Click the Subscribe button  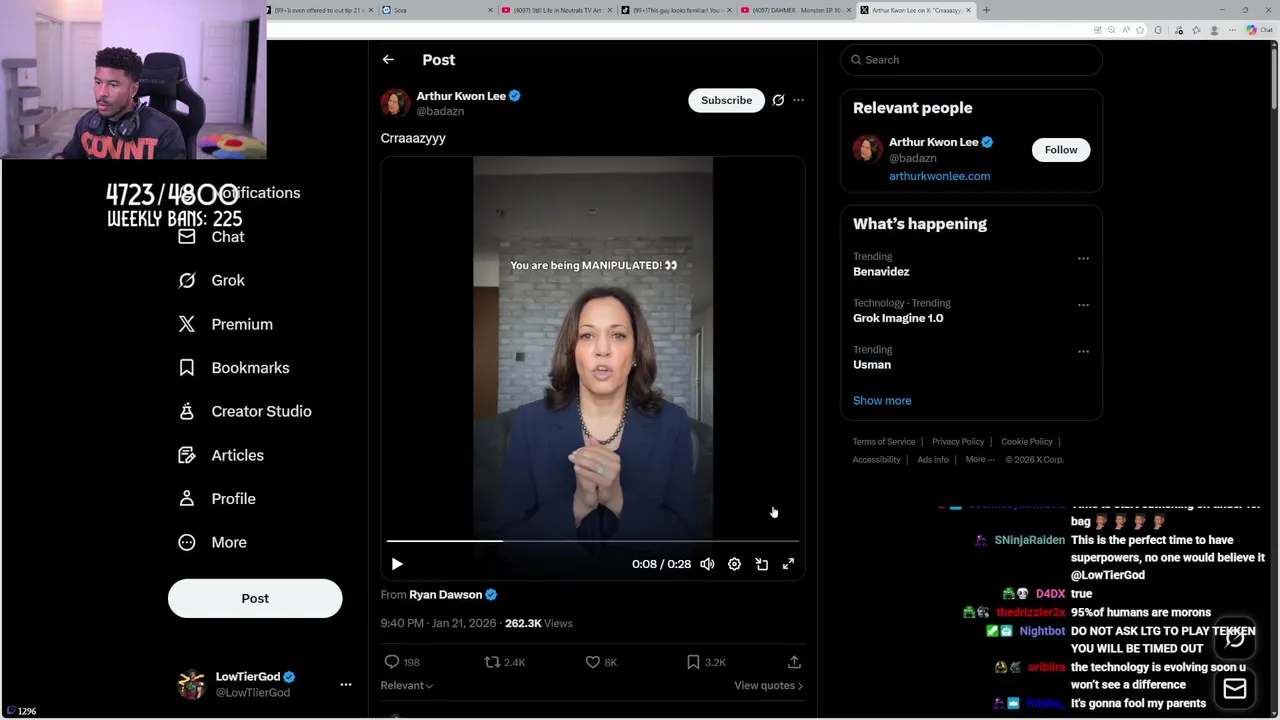click(726, 100)
